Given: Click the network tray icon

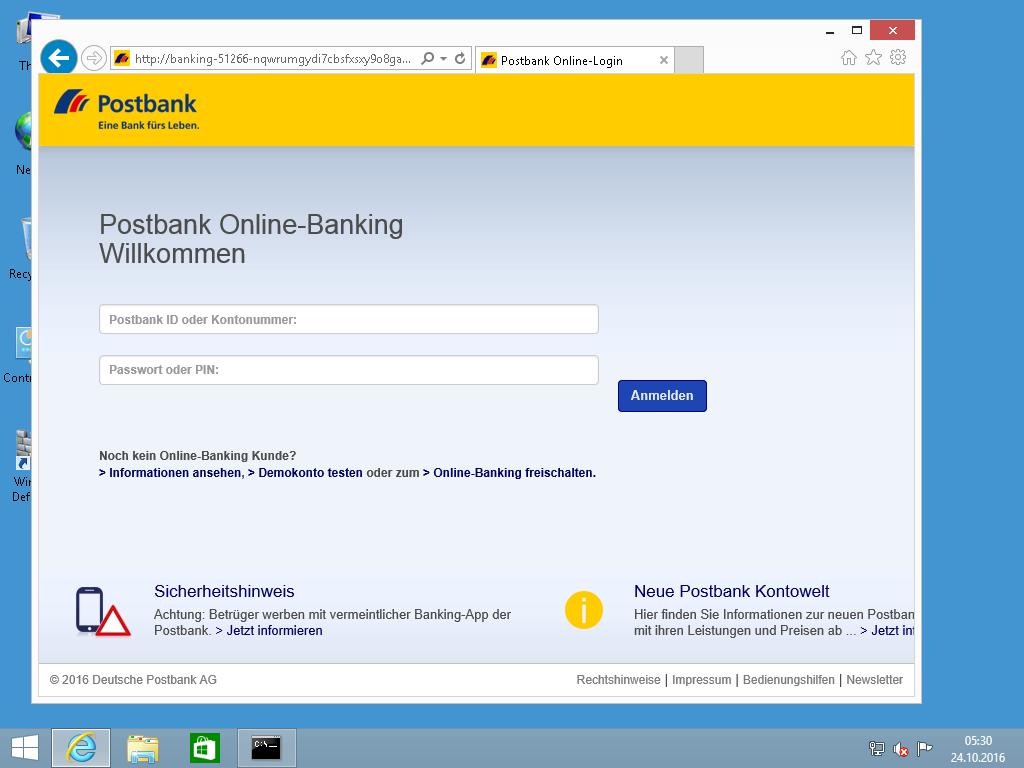Looking at the screenshot, I should pyautogui.click(x=876, y=748).
